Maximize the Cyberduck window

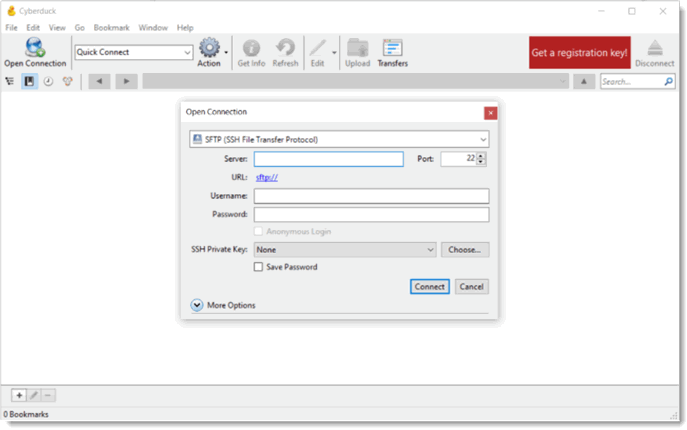pyautogui.click(x=632, y=11)
